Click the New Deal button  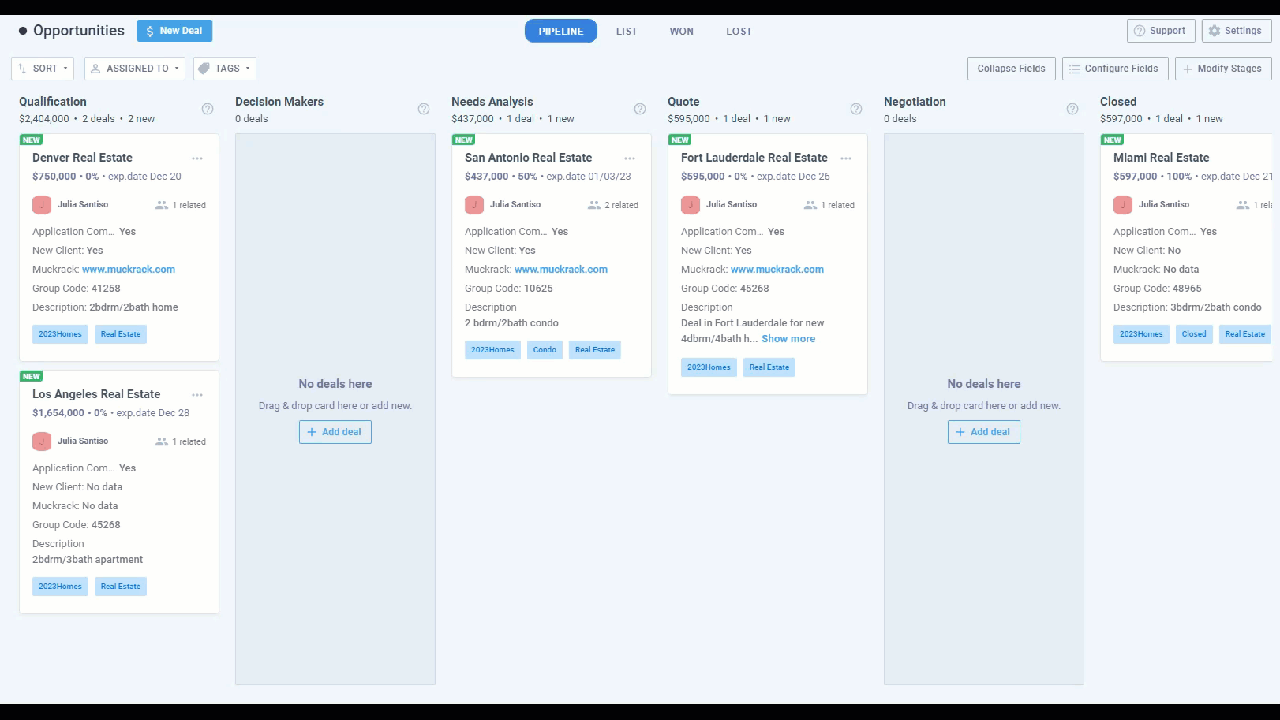[x=174, y=31]
